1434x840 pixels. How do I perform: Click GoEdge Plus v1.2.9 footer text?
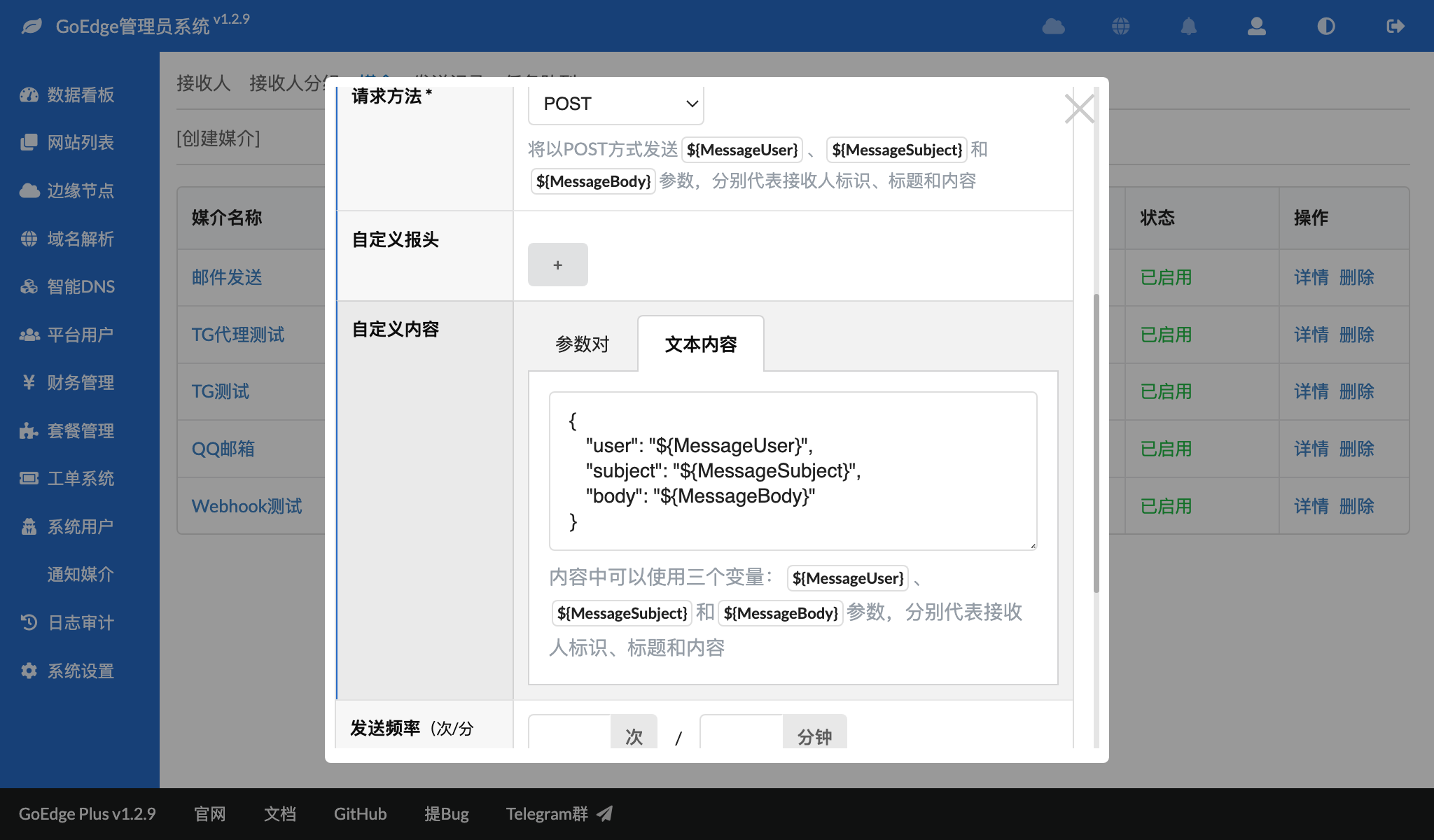[x=87, y=814]
